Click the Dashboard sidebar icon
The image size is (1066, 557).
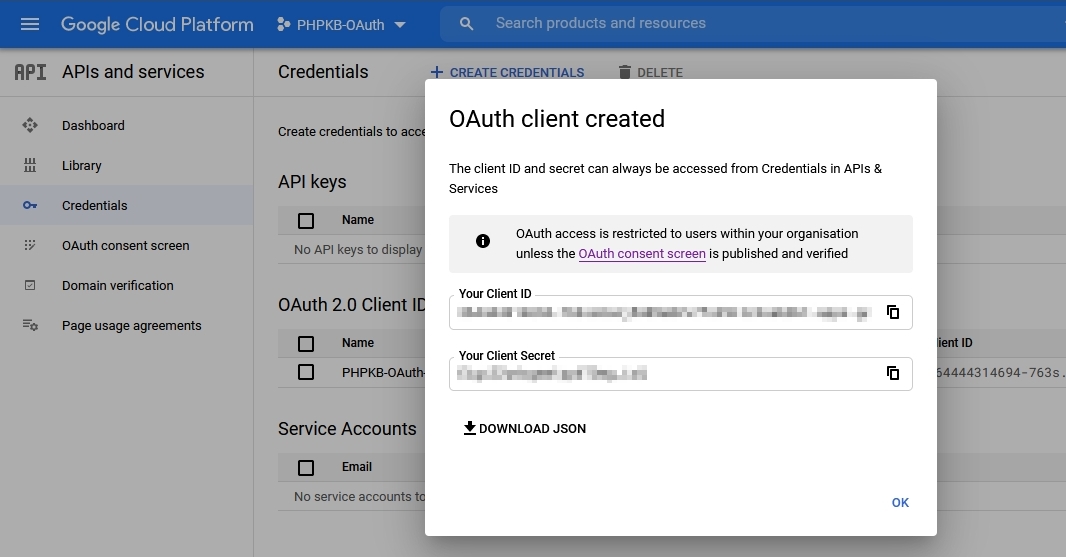coord(30,125)
